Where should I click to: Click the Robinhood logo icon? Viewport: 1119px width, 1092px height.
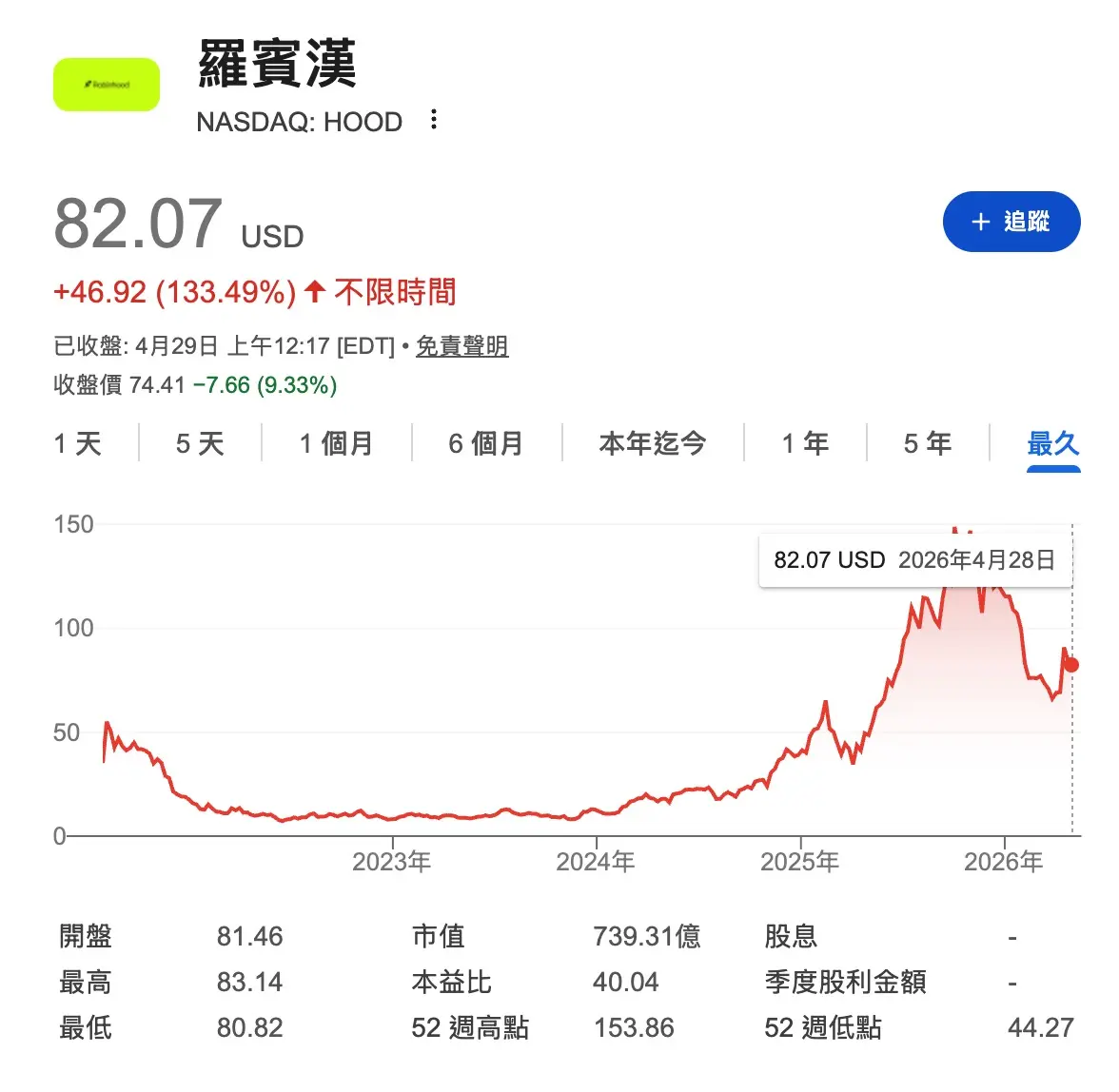tap(106, 84)
